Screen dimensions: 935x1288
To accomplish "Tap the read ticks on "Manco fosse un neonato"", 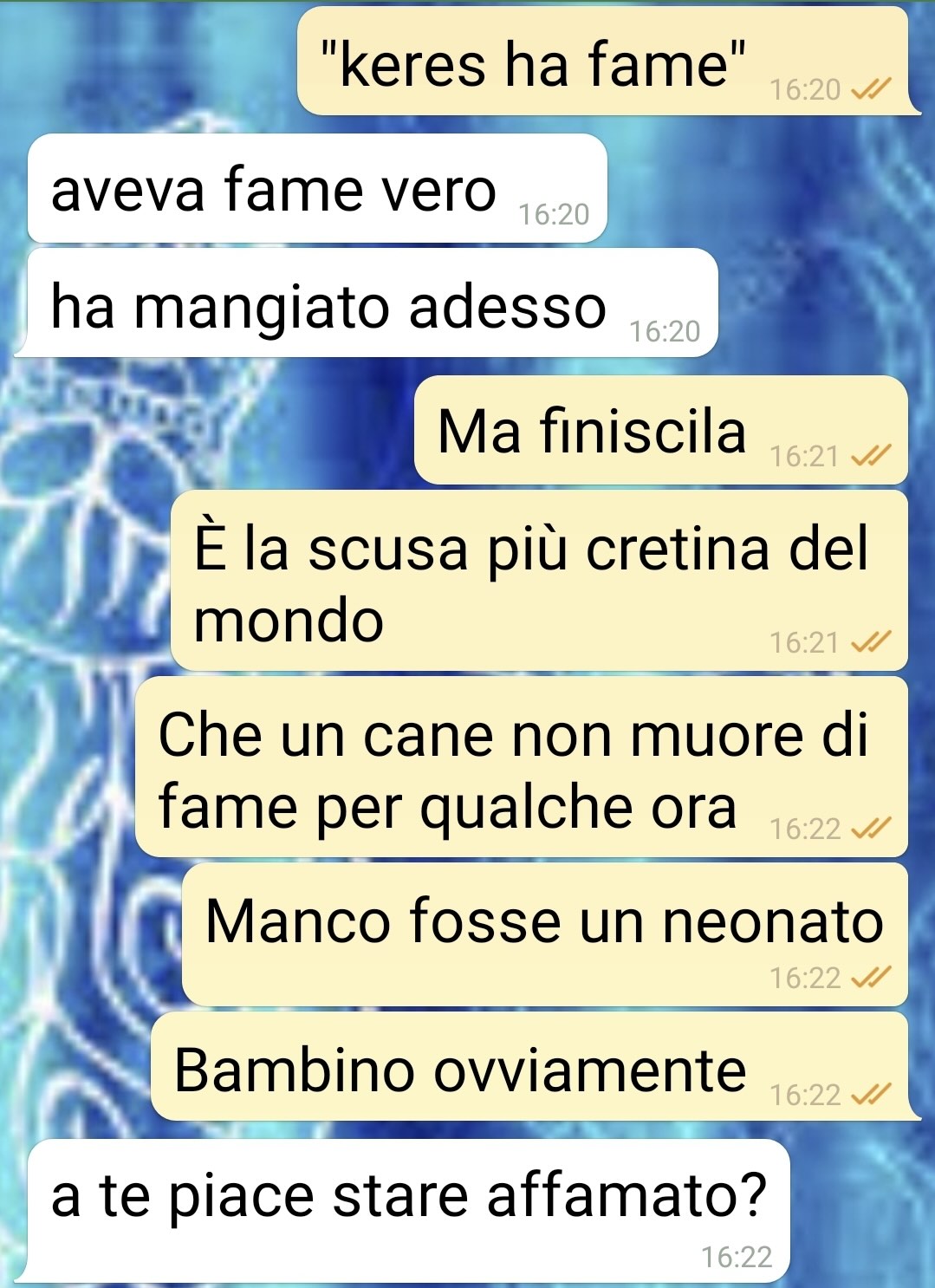I will pyautogui.click(x=871, y=978).
